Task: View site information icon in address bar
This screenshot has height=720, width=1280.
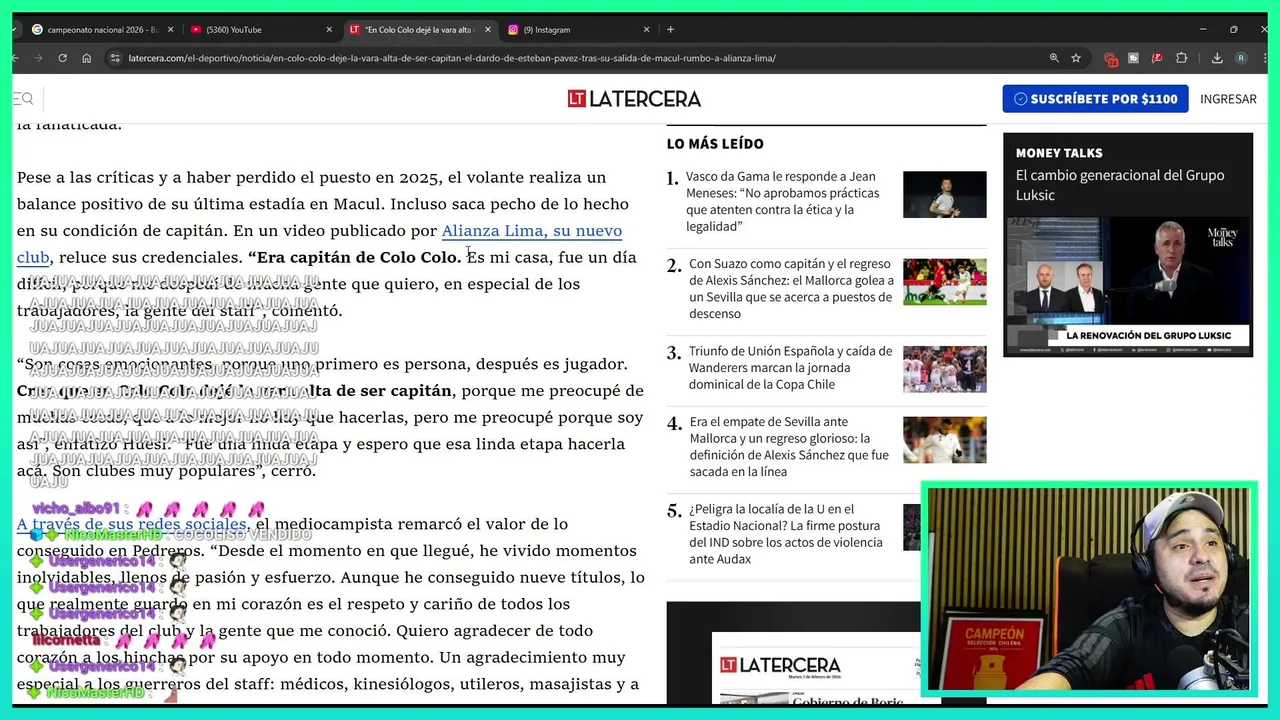Action: coord(115,58)
